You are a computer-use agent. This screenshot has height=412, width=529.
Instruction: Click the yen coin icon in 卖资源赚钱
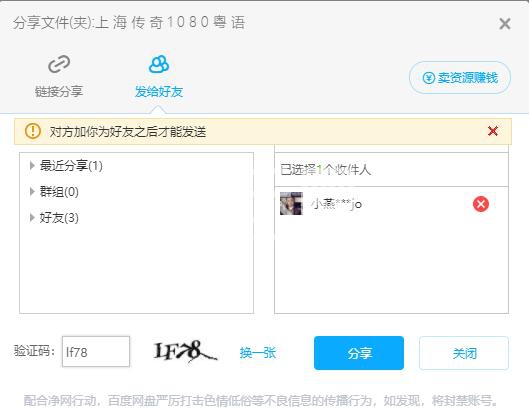point(428,78)
